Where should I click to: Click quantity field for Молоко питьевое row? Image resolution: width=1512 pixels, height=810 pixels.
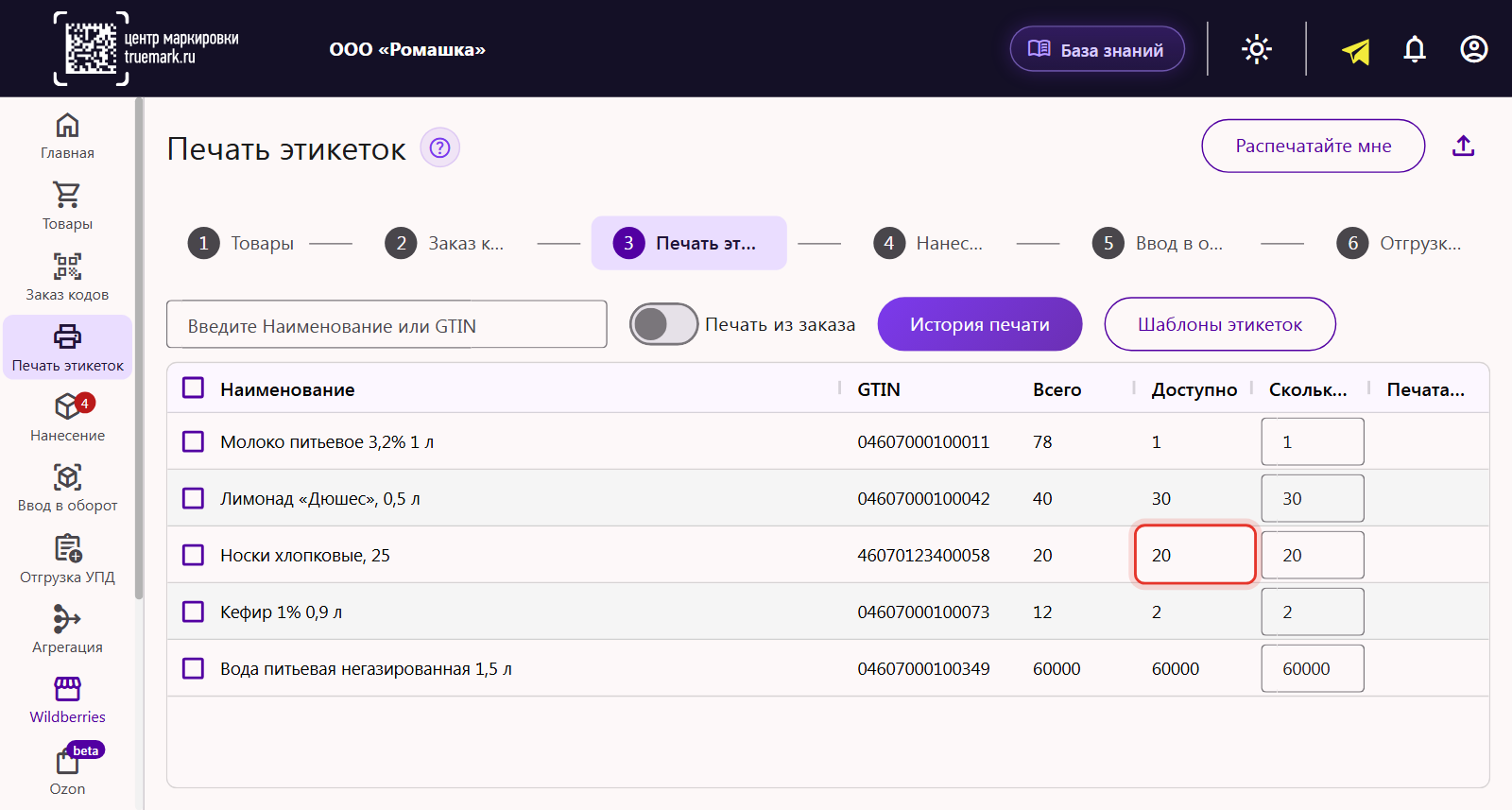click(1313, 441)
